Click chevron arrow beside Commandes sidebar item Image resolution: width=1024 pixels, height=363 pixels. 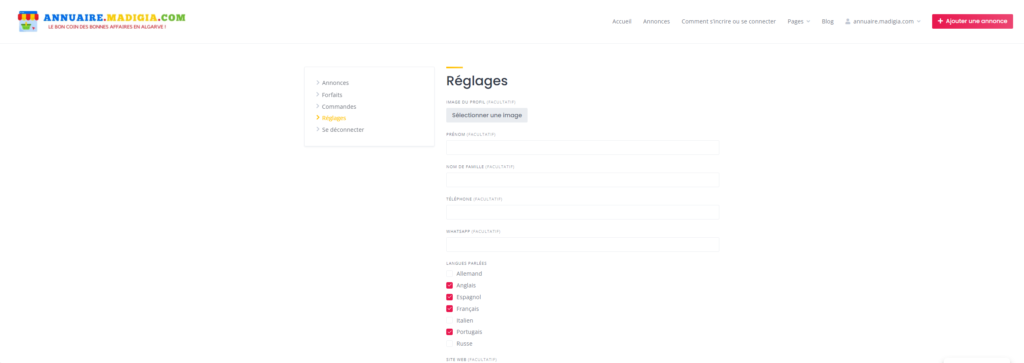(x=317, y=106)
